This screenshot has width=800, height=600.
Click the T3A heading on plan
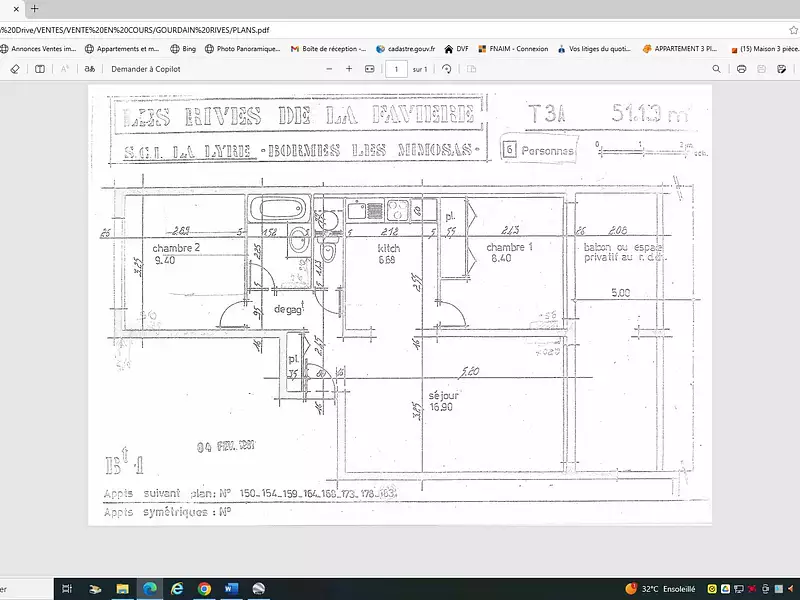click(x=546, y=113)
